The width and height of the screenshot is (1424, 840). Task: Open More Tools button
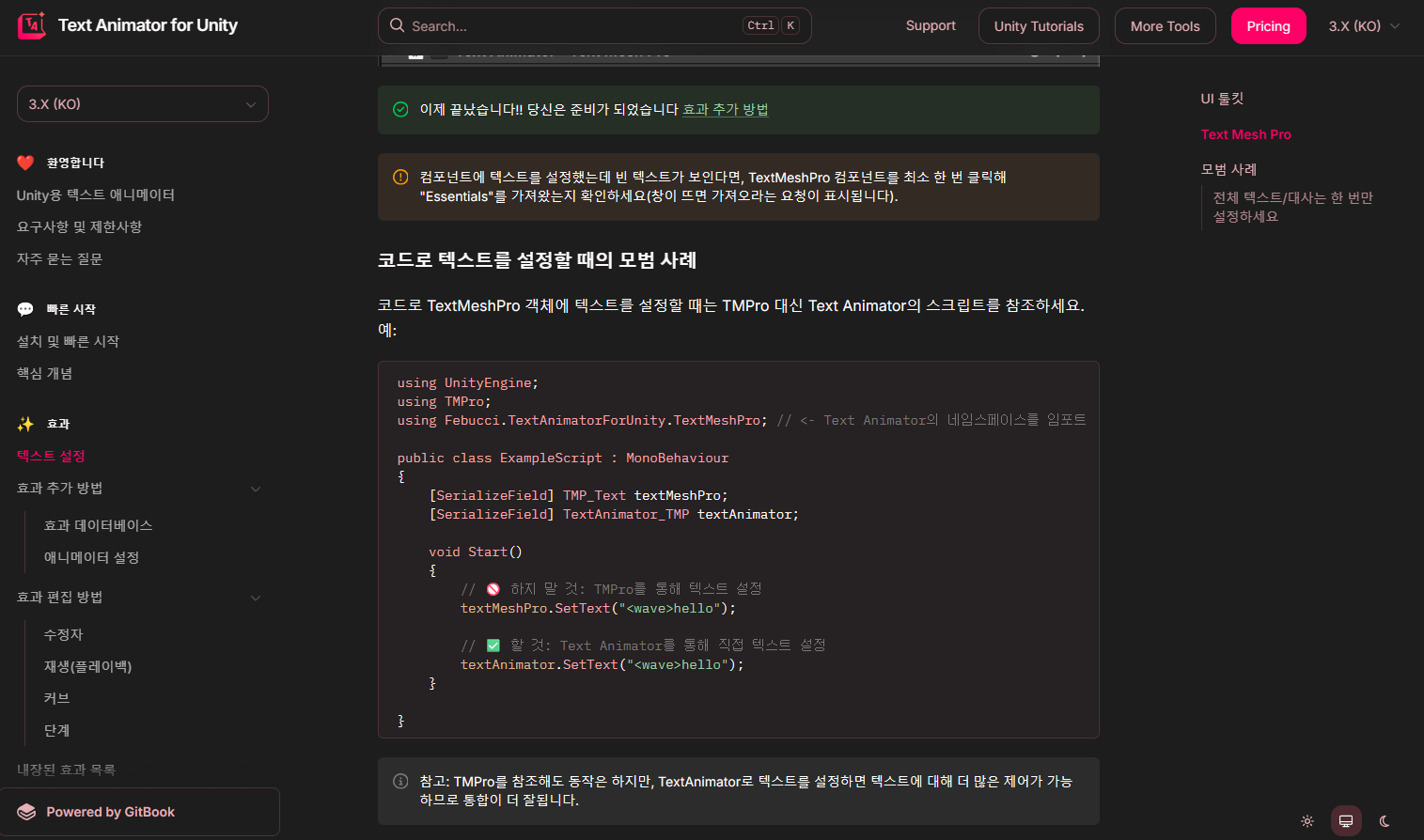point(1165,26)
